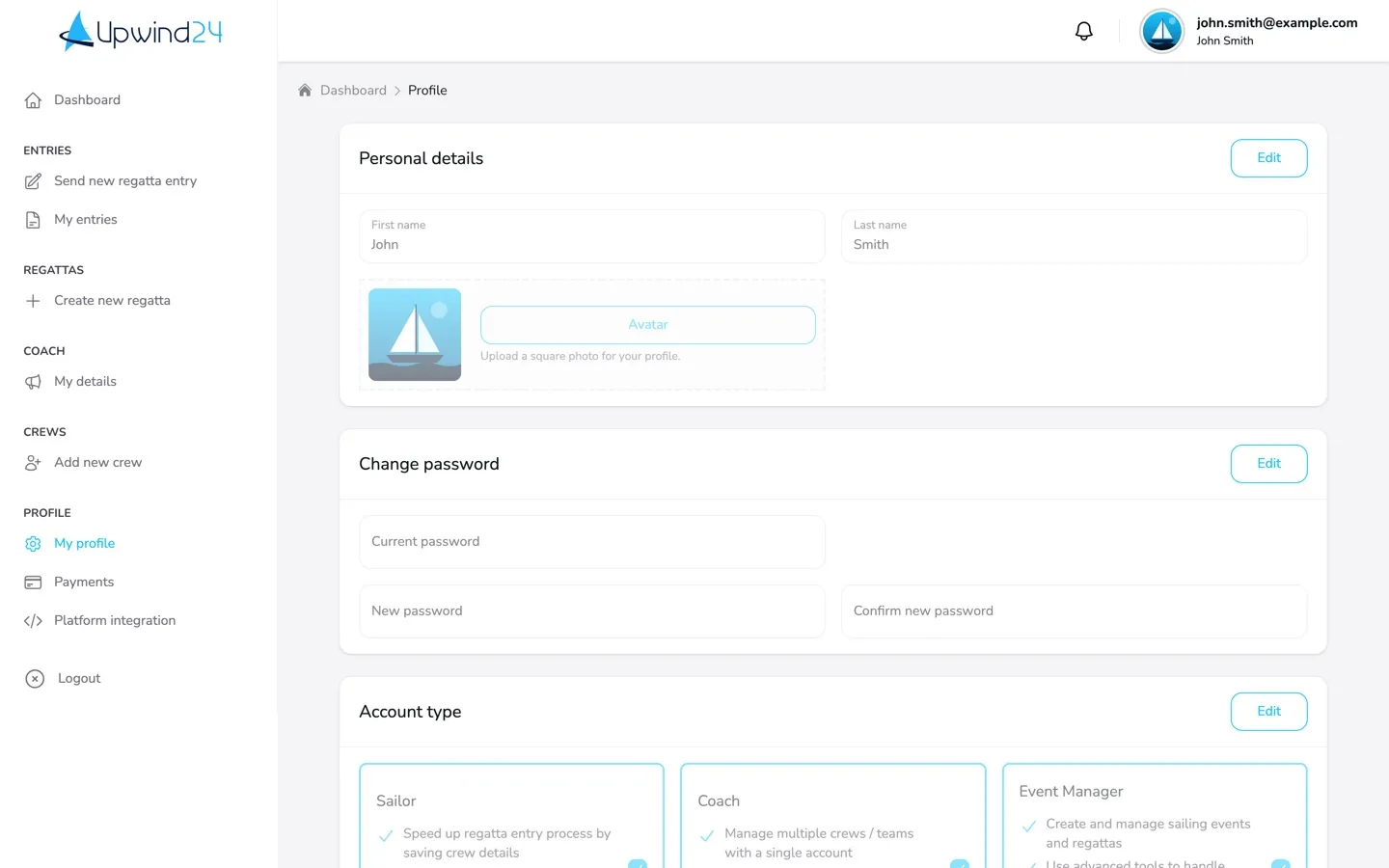Click the Avatar upload button
1389x868 pixels.
tap(648, 325)
